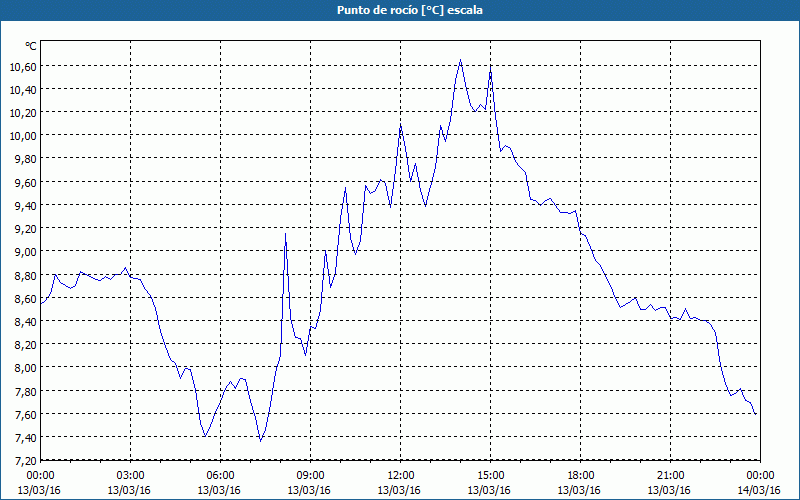Click the 9,60 y-axis value
800x500 pixels.
click(26, 182)
